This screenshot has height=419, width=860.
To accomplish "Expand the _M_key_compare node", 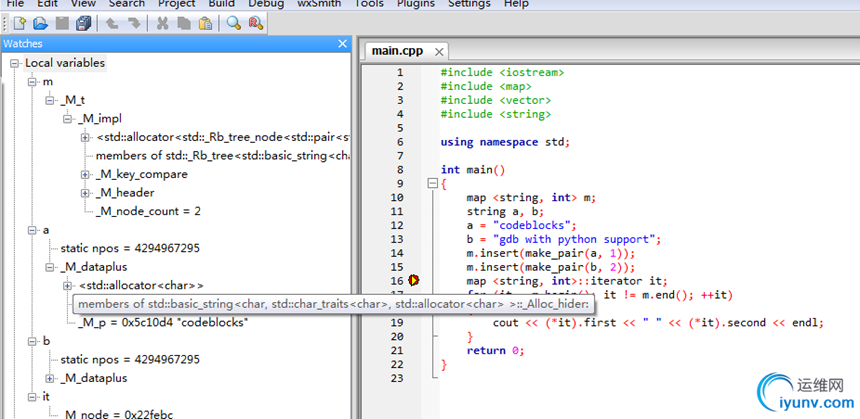I will pos(85,174).
